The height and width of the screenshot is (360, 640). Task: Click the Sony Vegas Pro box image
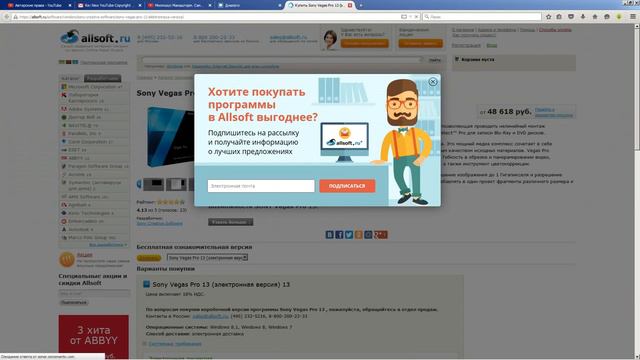(x=171, y=137)
